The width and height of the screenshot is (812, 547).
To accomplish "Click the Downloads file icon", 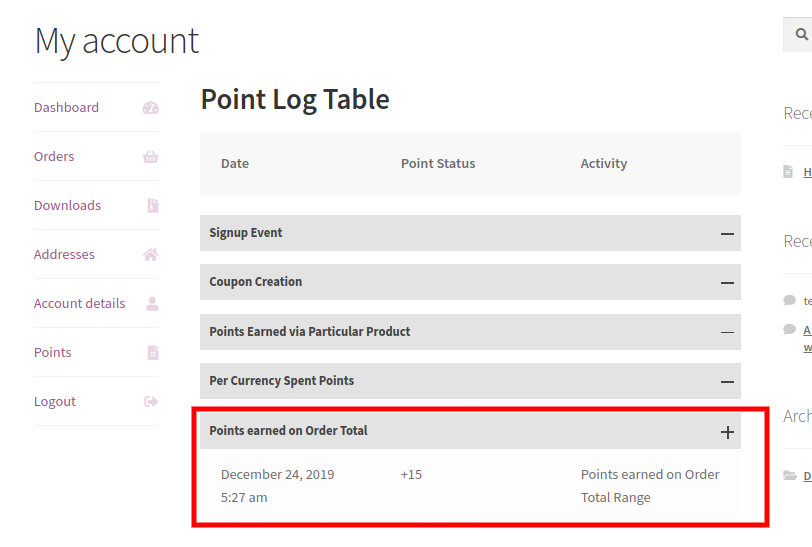I will pyautogui.click(x=153, y=206).
